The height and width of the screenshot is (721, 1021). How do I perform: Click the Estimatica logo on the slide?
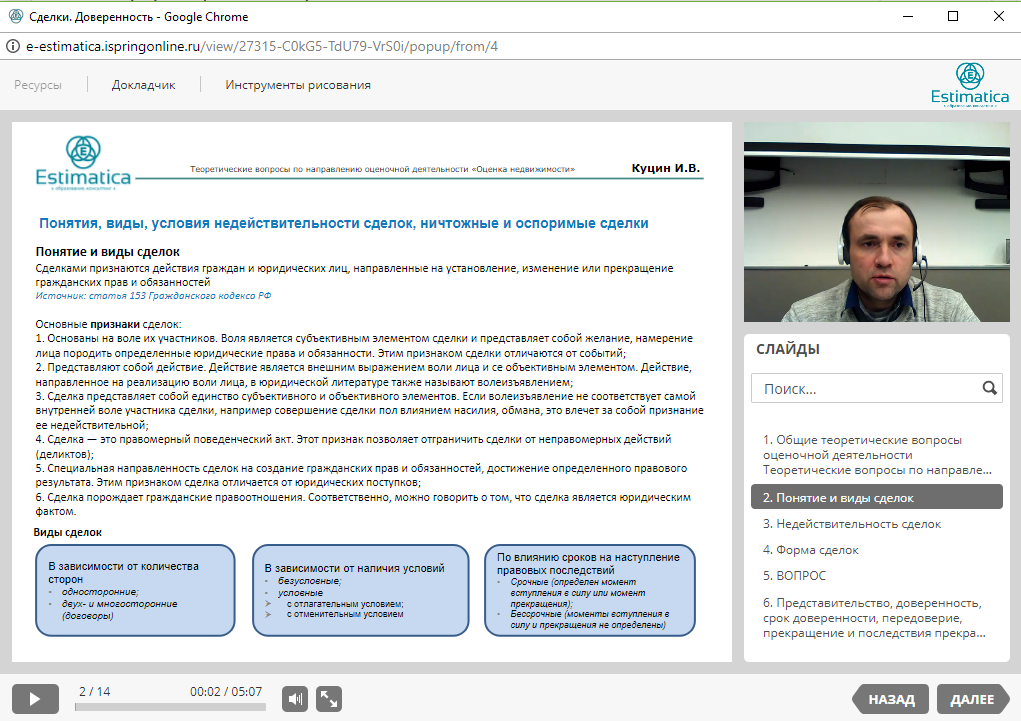[x=83, y=162]
